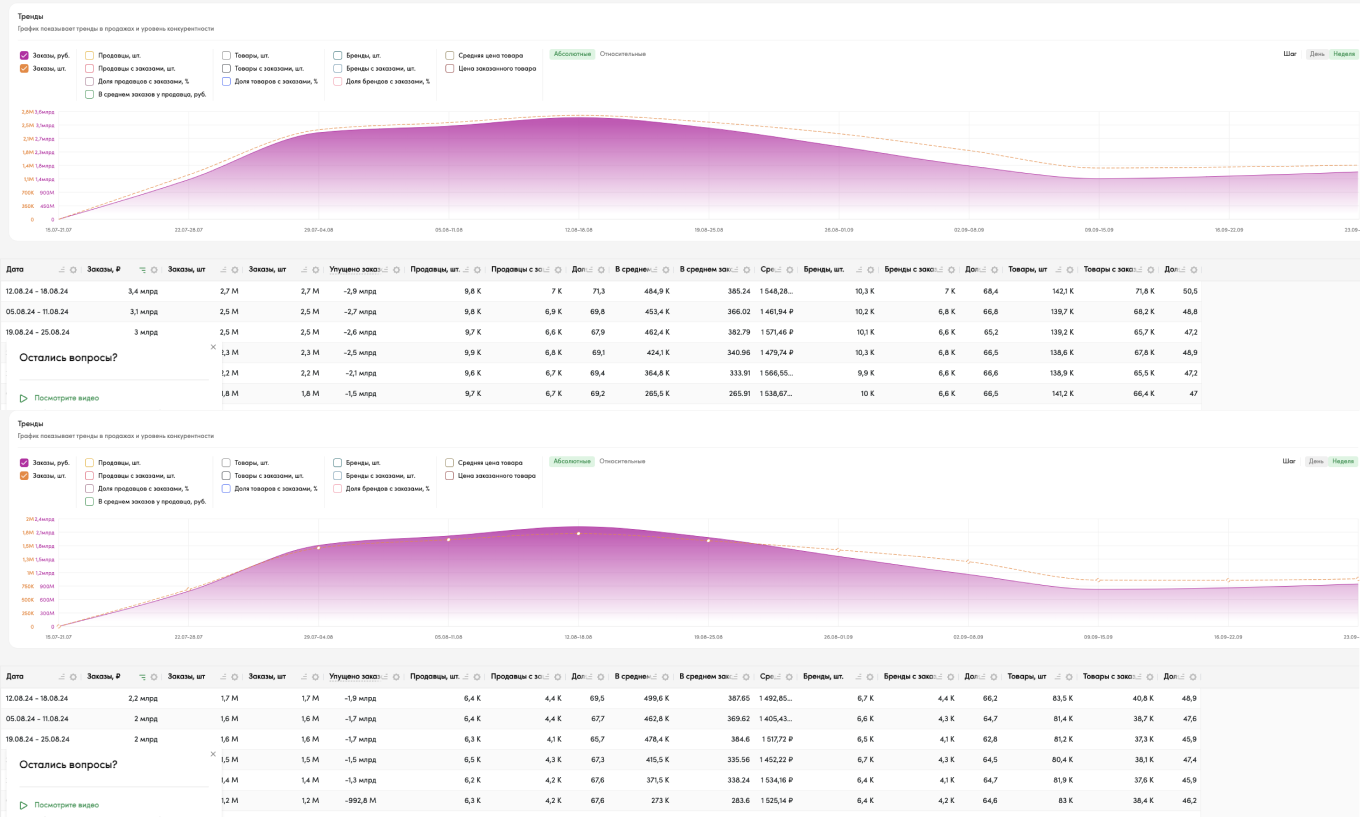Open the gear filter icon in upper Продавцы, шт. column
The width and height of the screenshot is (1360, 817).
click(478, 270)
